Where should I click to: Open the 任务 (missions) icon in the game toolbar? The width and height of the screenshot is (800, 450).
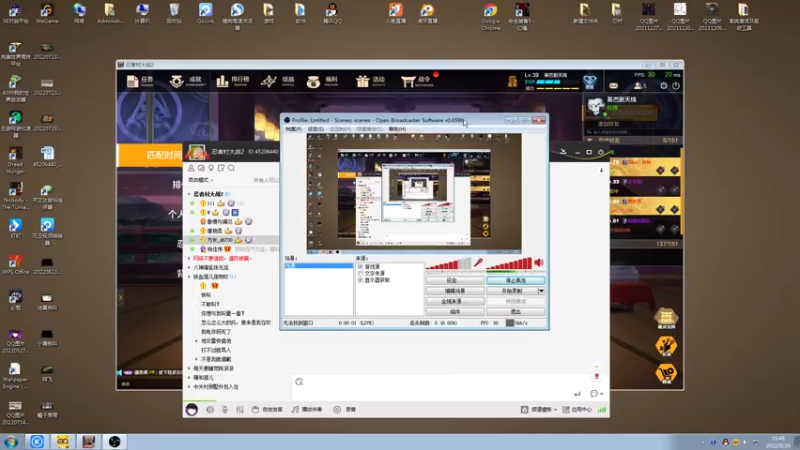coord(132,81)
